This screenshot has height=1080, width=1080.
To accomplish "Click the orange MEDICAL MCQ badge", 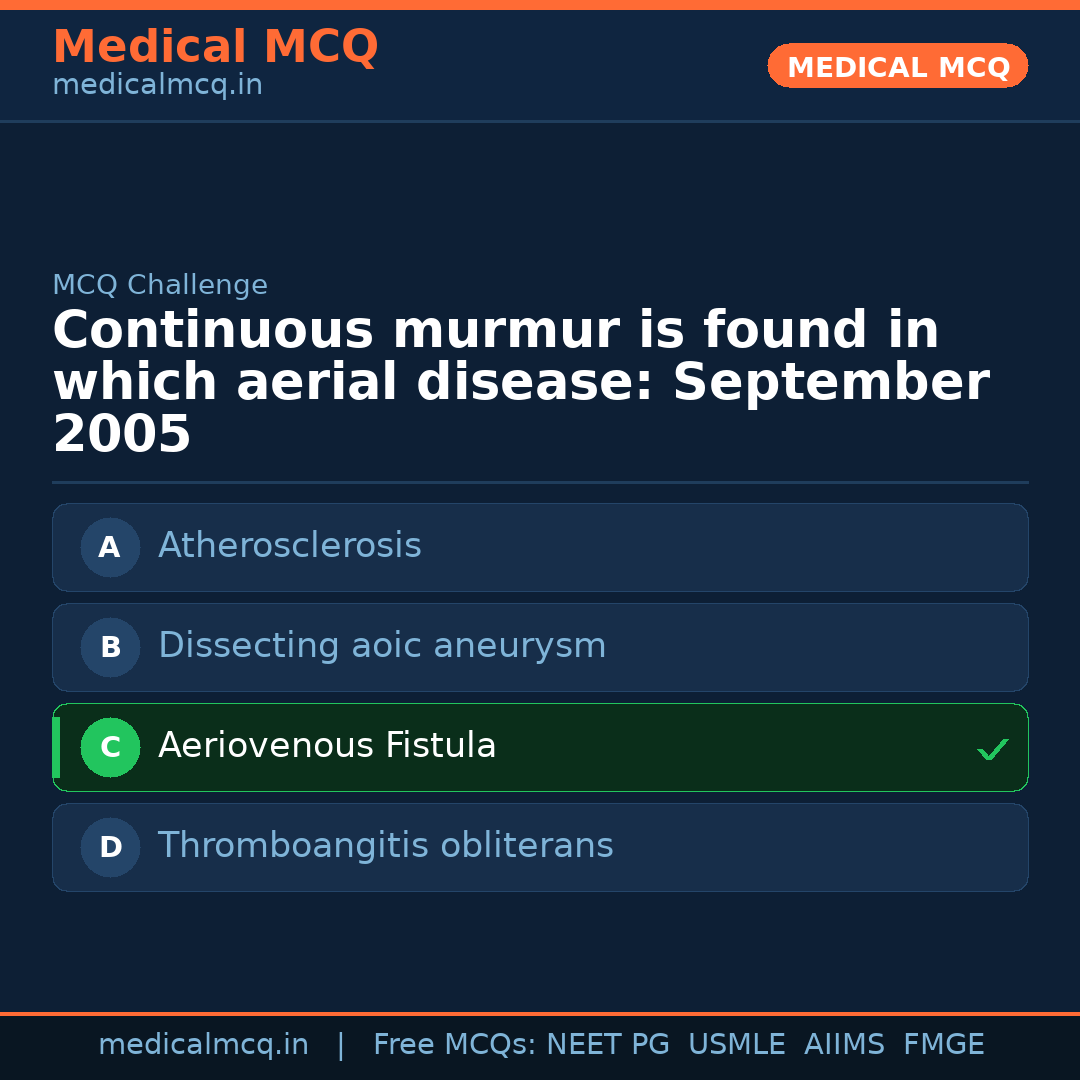I will coord(897,67).
